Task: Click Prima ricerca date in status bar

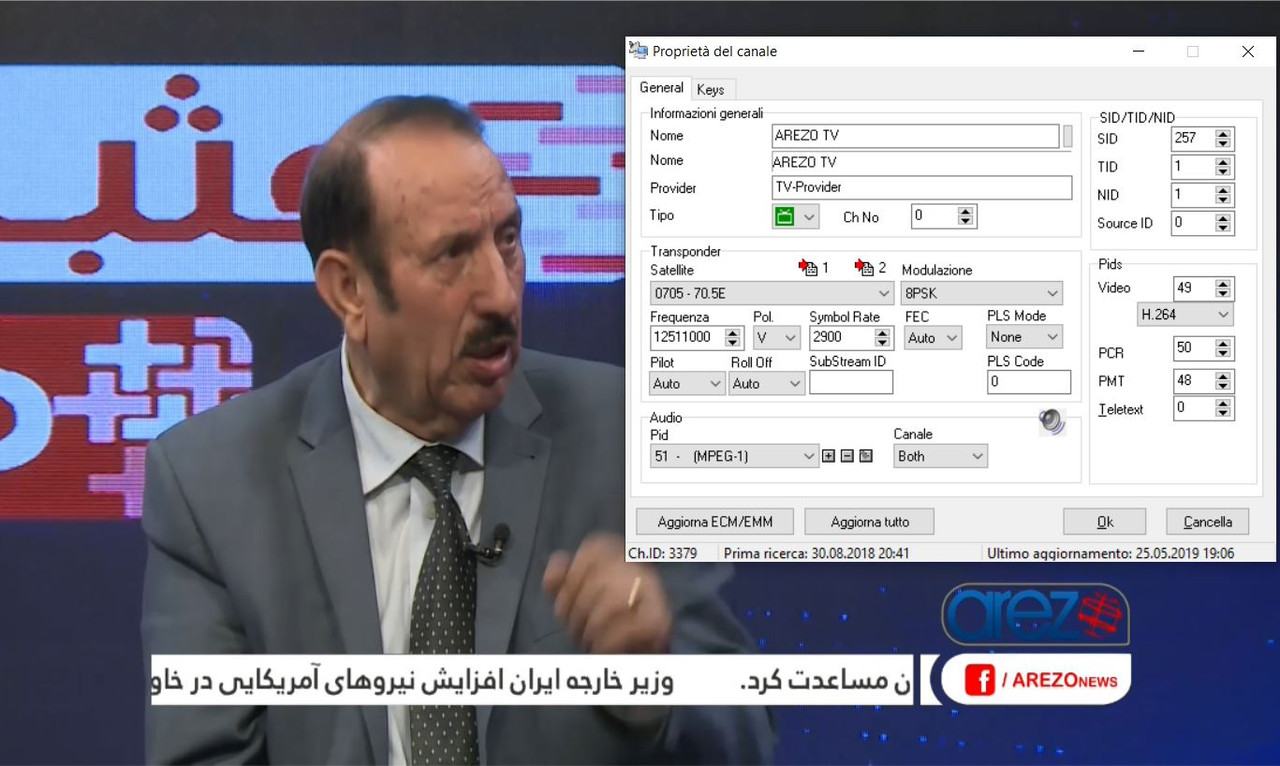Action: point(816,553)
